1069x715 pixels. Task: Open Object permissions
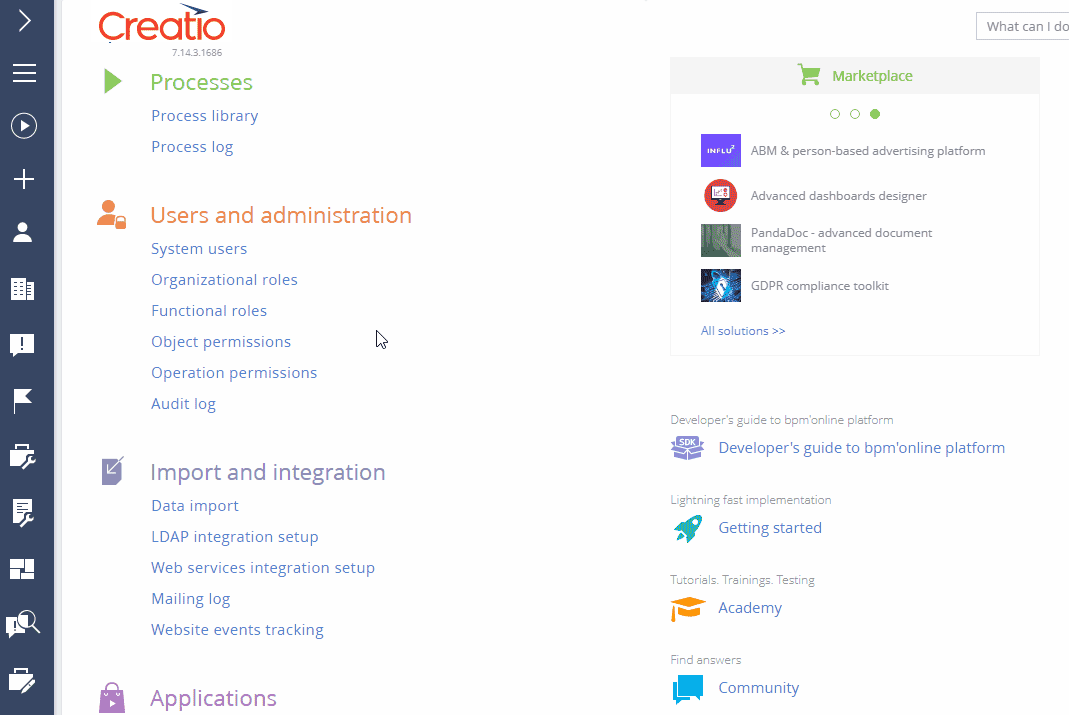tap(221, 342)
